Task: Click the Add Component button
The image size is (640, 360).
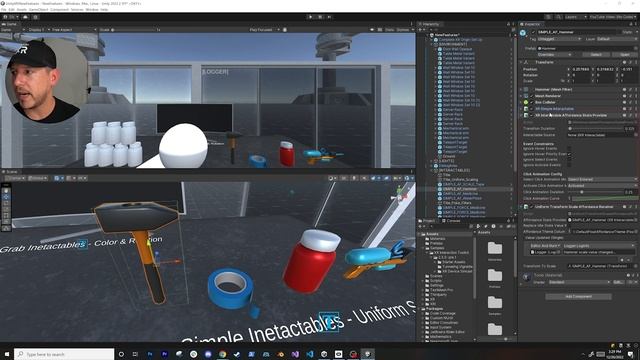Action: tap(578, 296)
